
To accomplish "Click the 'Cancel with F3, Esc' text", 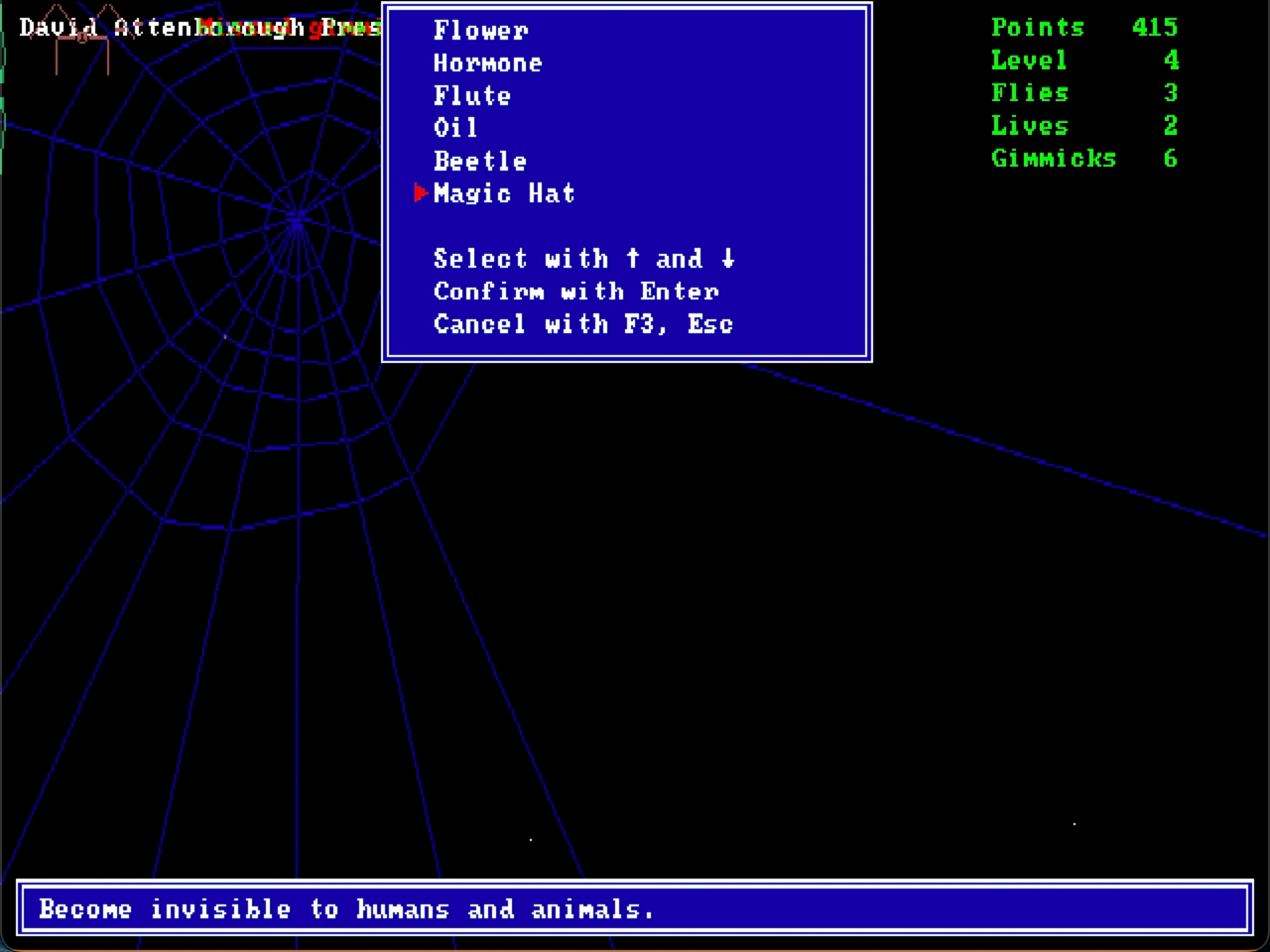I will tap(583, 323).
